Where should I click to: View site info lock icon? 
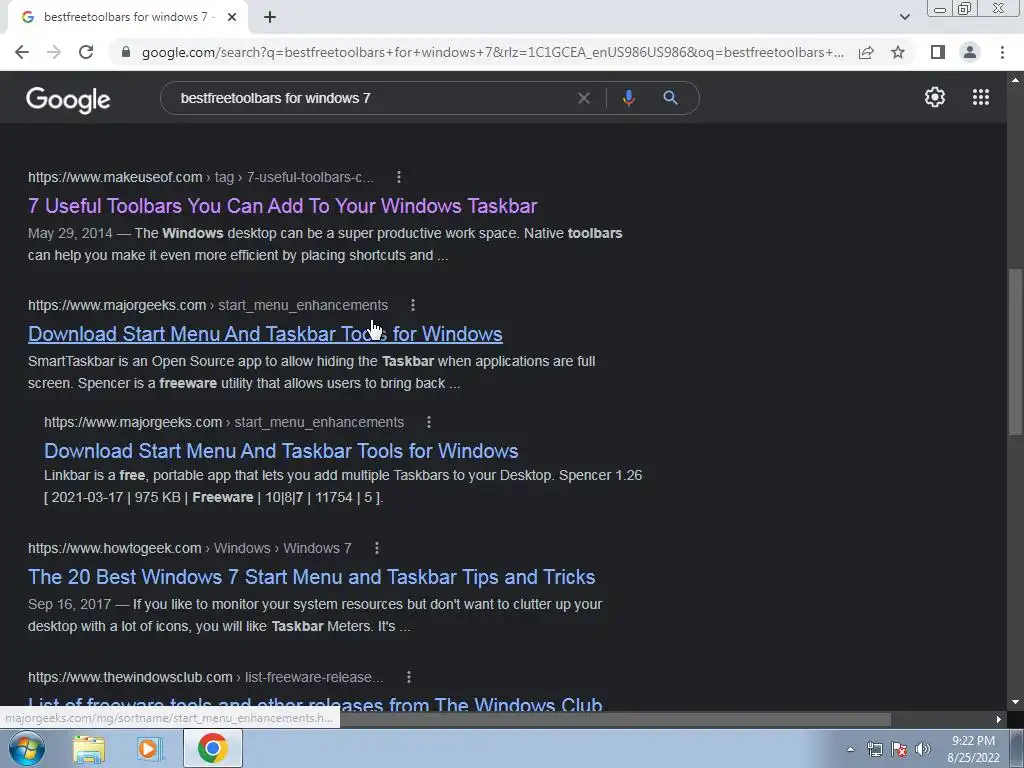(x=126, y=52)
